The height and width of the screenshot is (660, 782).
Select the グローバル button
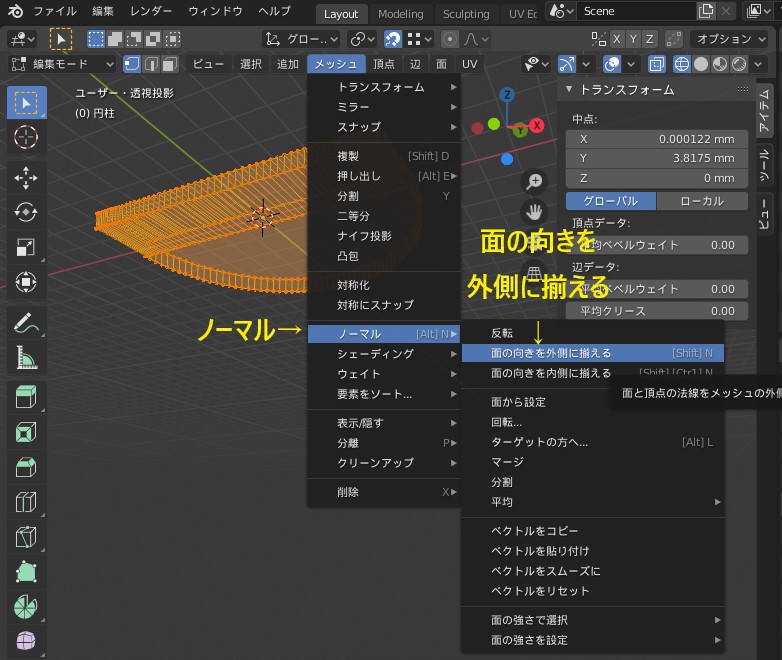[x=611, y=201]
